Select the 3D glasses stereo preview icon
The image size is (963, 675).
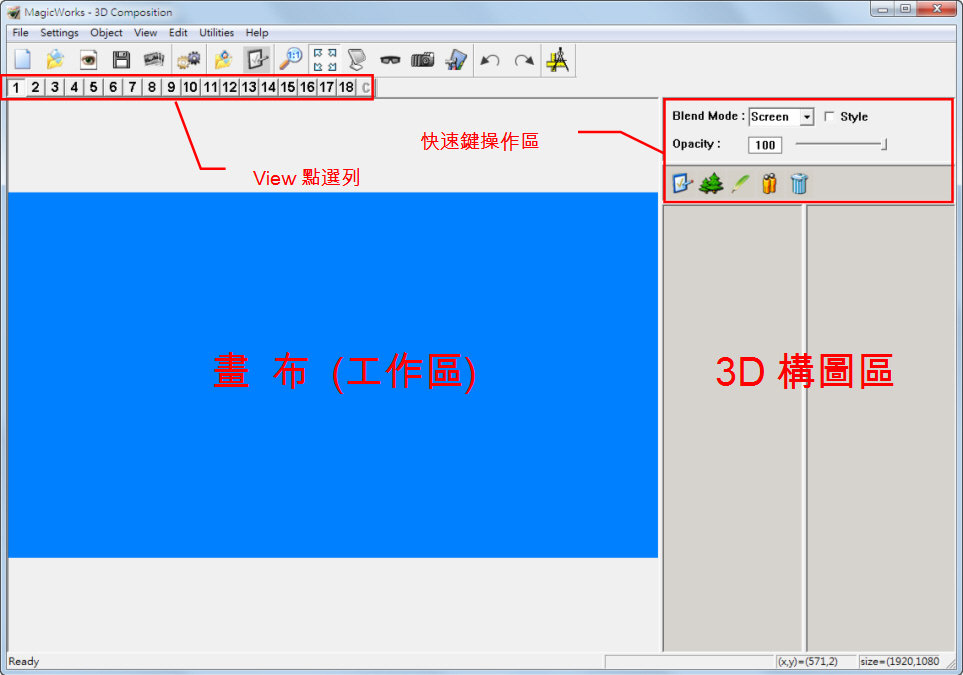390,59
